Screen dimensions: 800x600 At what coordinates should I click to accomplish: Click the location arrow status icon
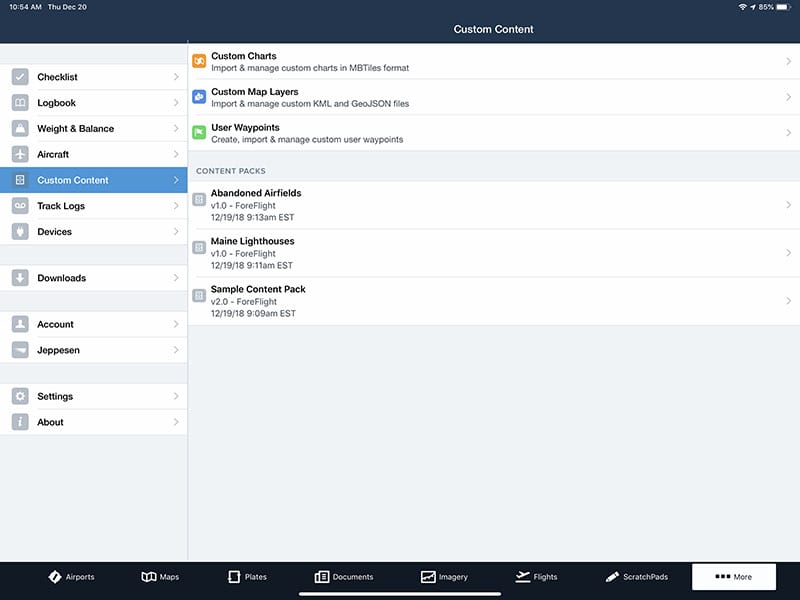tap(753, 7)
